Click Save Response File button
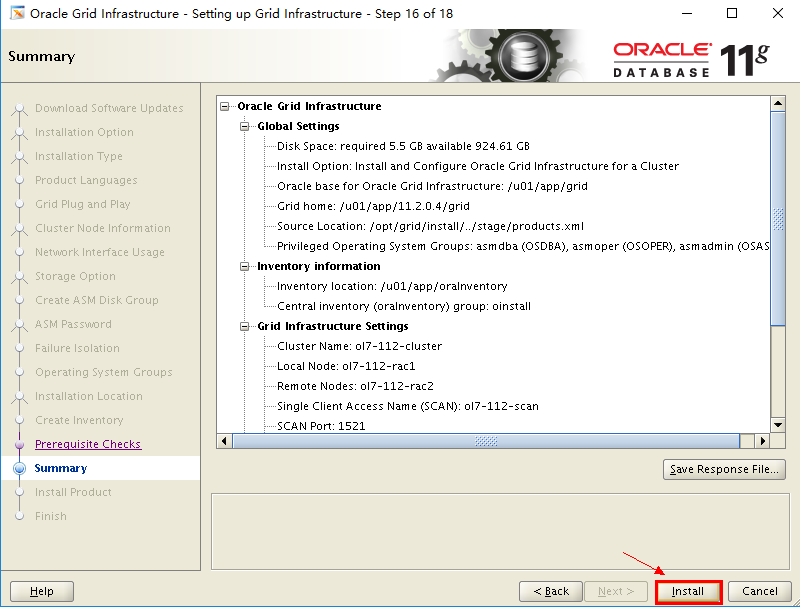800x607 pixels. [724, 469]
